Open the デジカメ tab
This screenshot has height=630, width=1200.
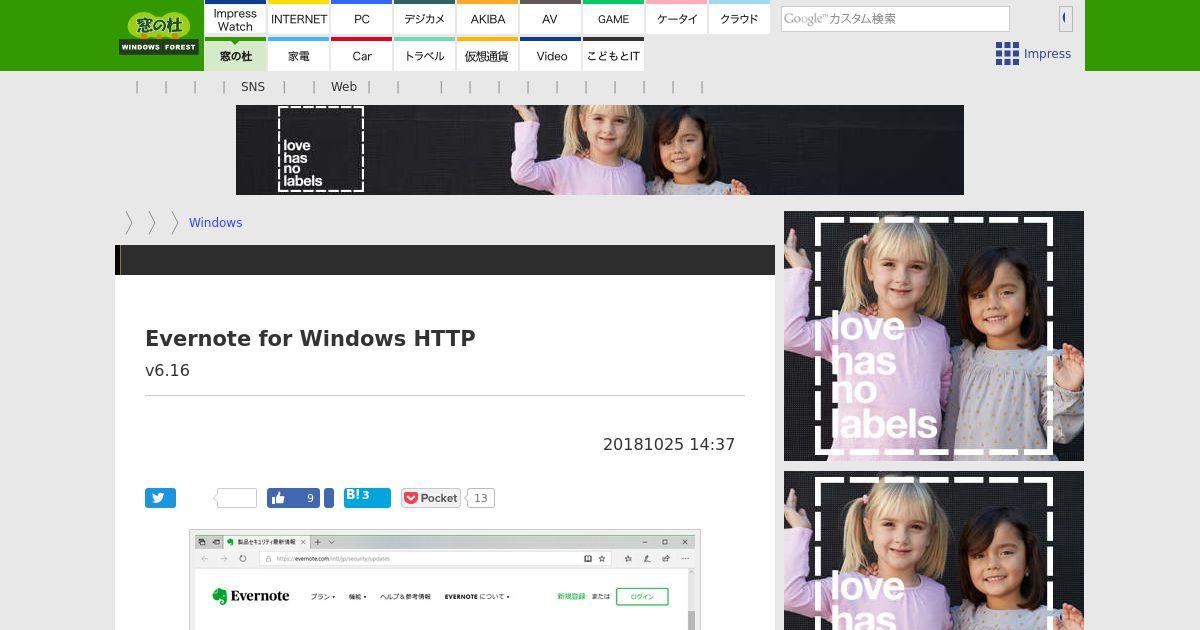click(425, 18)
